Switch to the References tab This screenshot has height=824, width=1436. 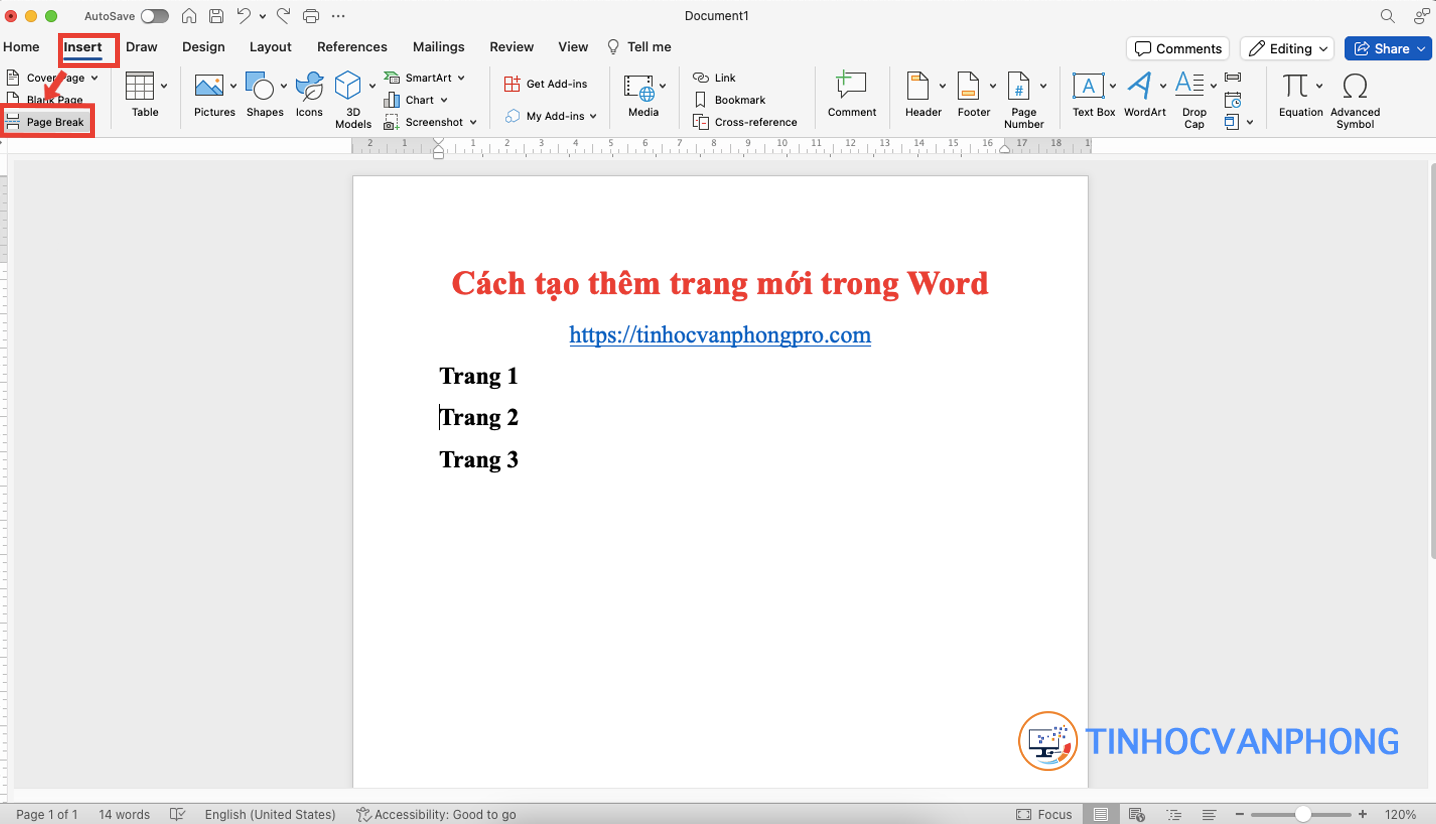coord(352,47)
